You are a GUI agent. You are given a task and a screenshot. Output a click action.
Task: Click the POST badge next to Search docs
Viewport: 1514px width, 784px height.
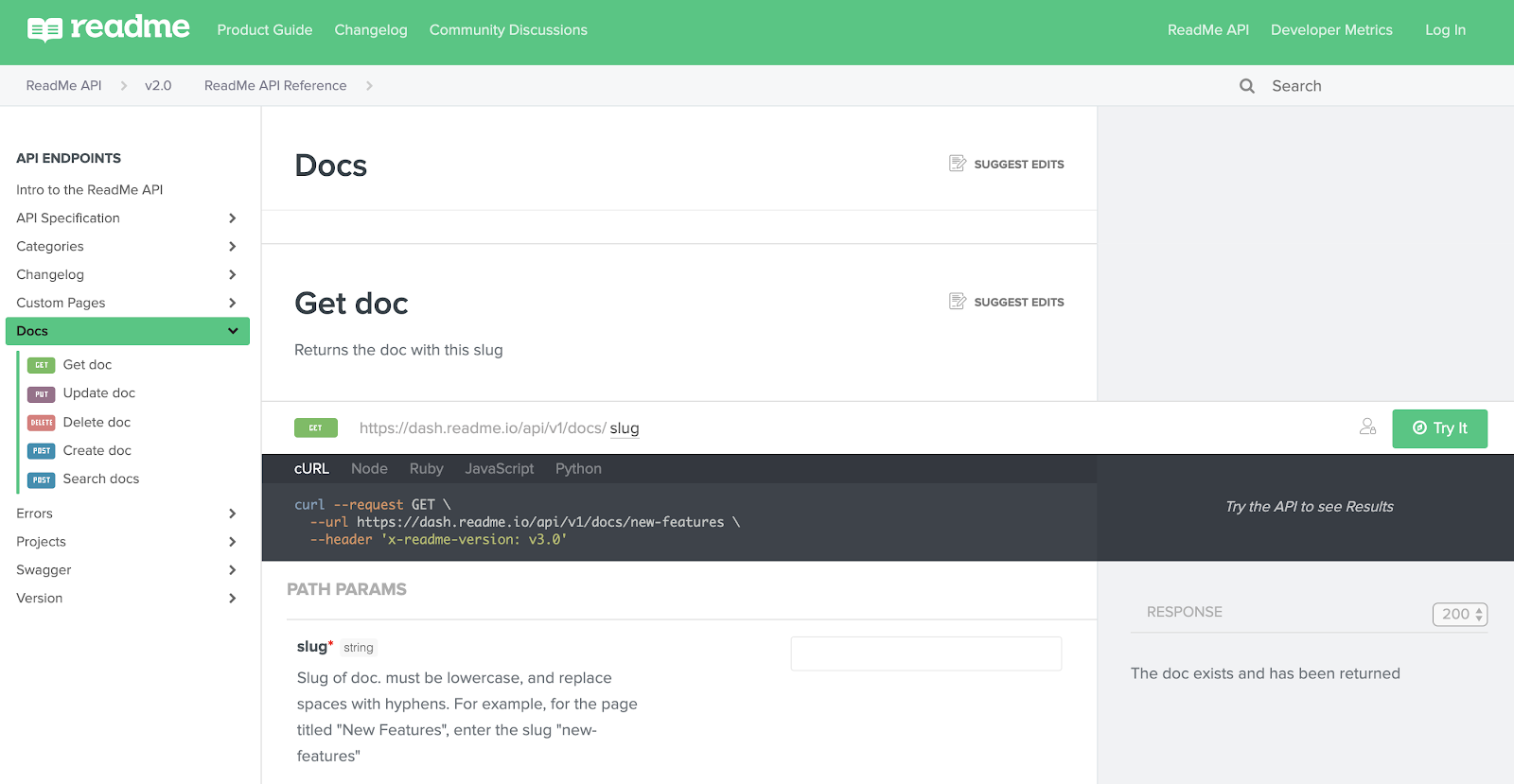41,479
